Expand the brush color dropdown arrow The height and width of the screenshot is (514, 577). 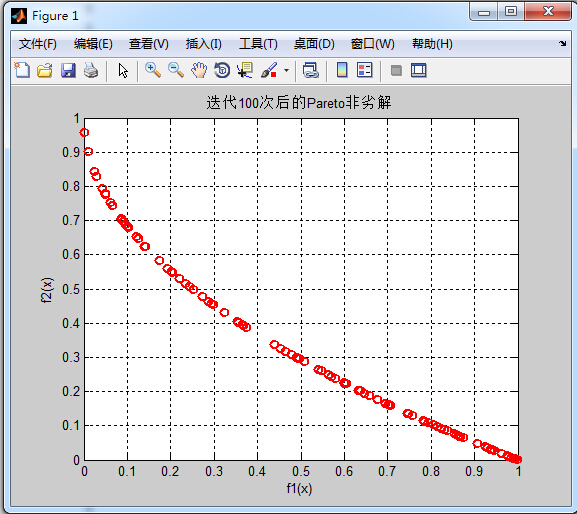286,70
